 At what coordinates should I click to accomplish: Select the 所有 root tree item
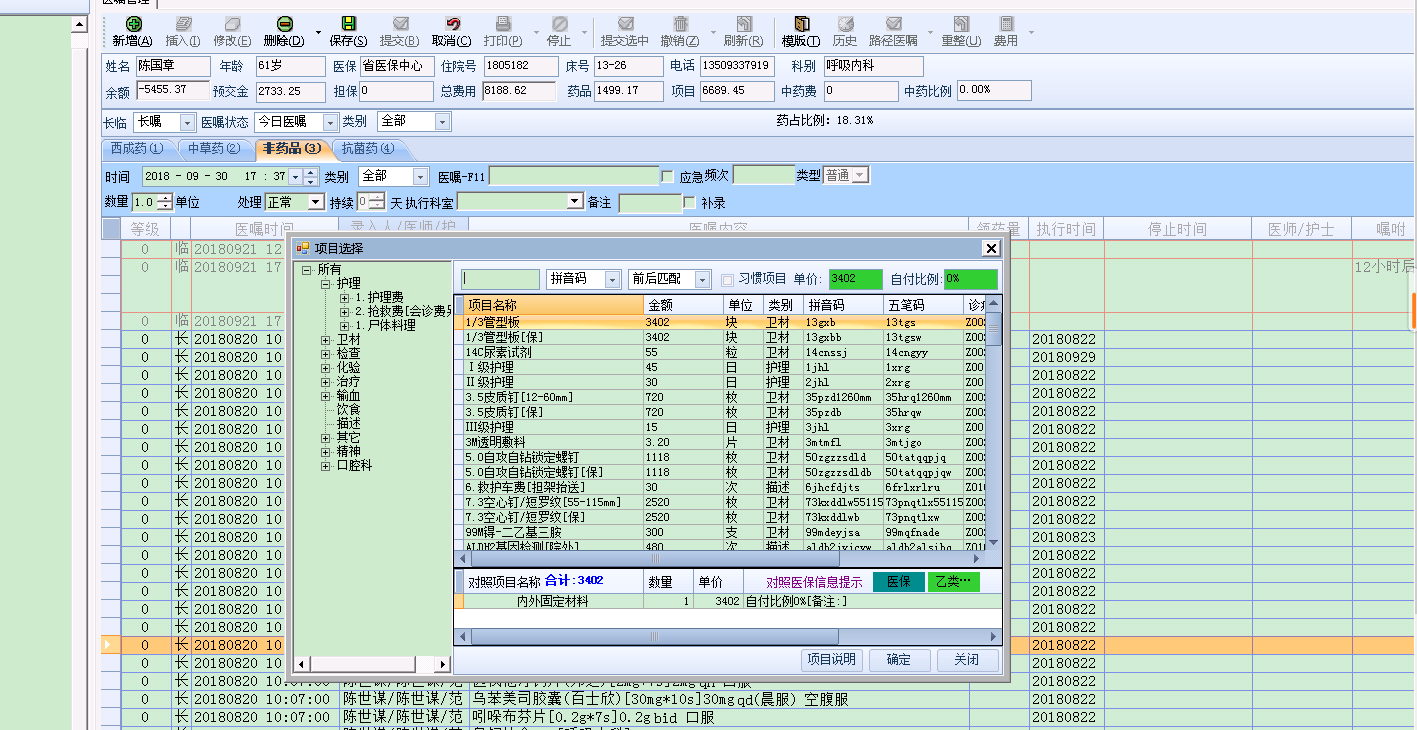click(329, 270)
